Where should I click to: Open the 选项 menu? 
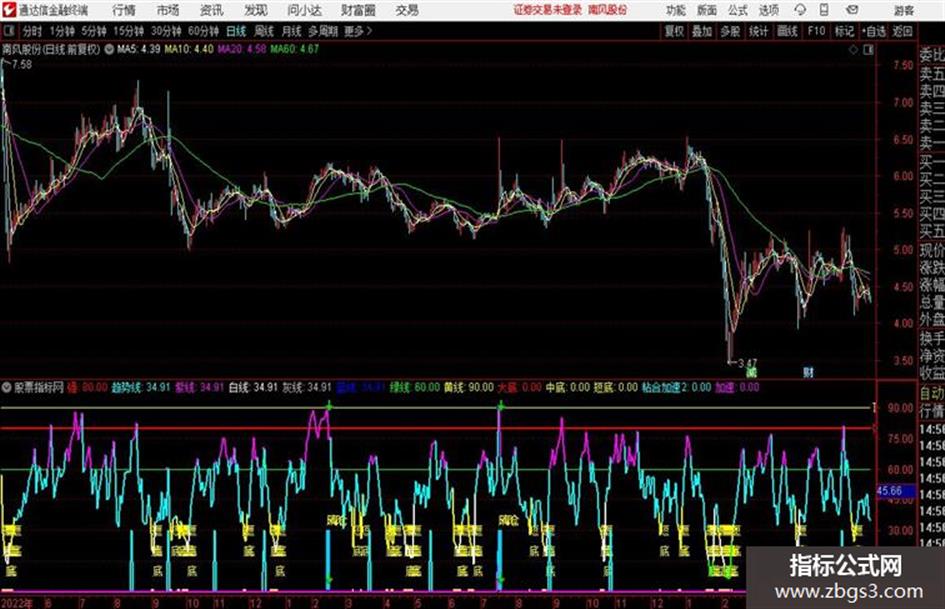point(769,10)
